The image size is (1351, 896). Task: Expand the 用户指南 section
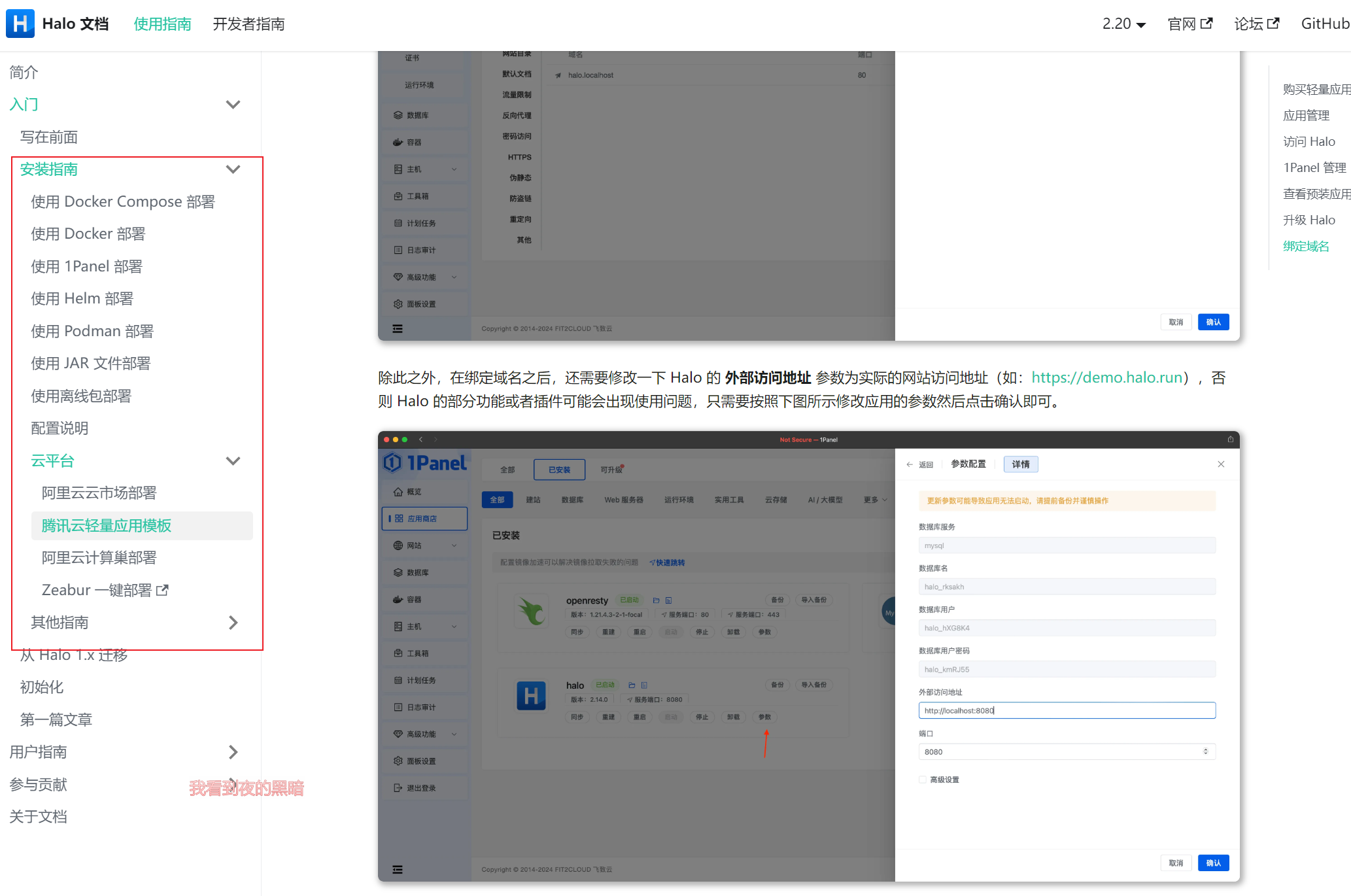tap(233, 752)
